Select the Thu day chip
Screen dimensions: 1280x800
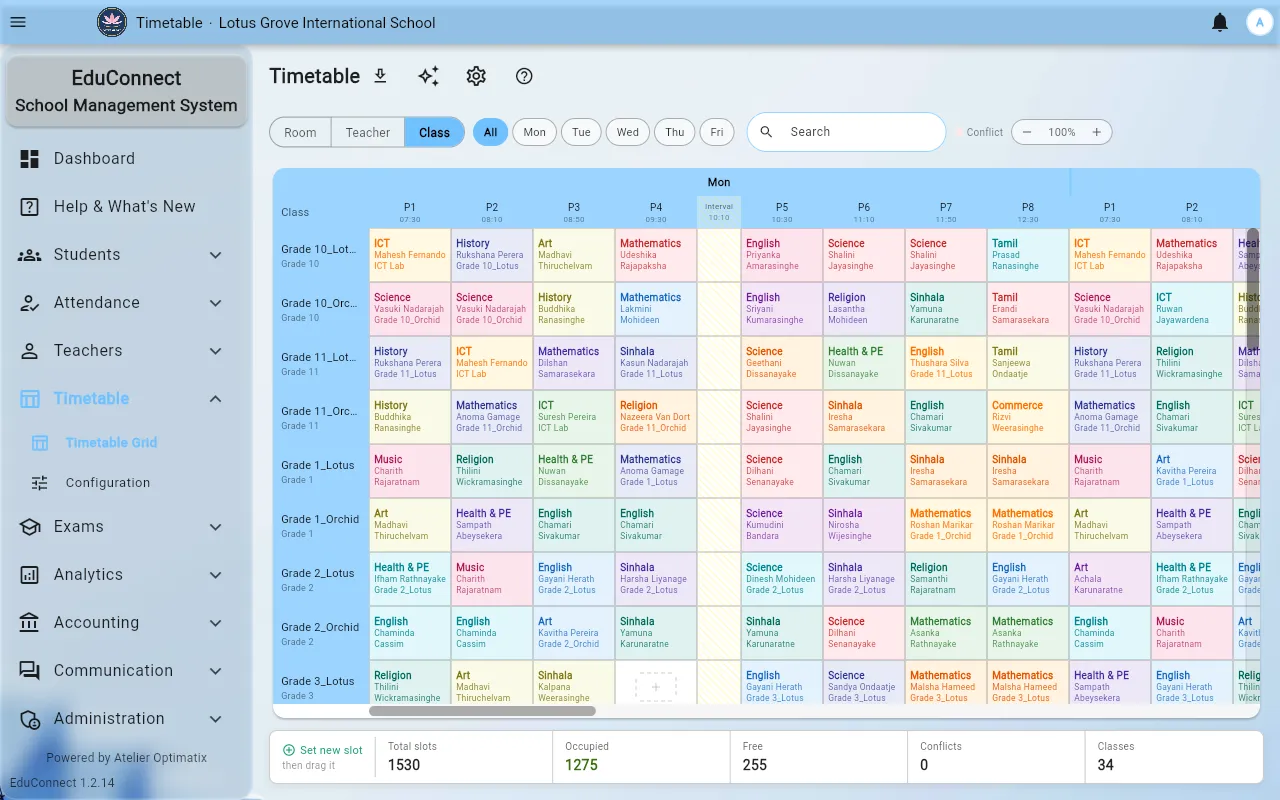click(x=675, y=132)
